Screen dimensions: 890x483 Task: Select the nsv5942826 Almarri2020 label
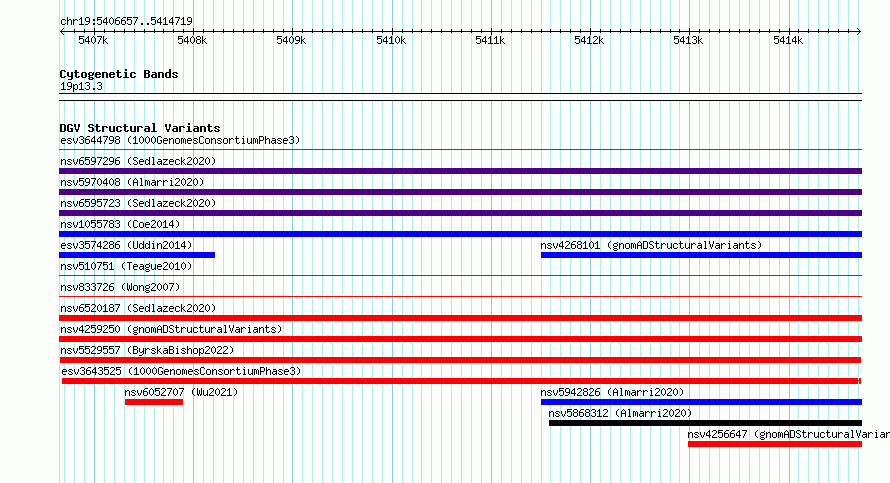(x=612, y=392)
